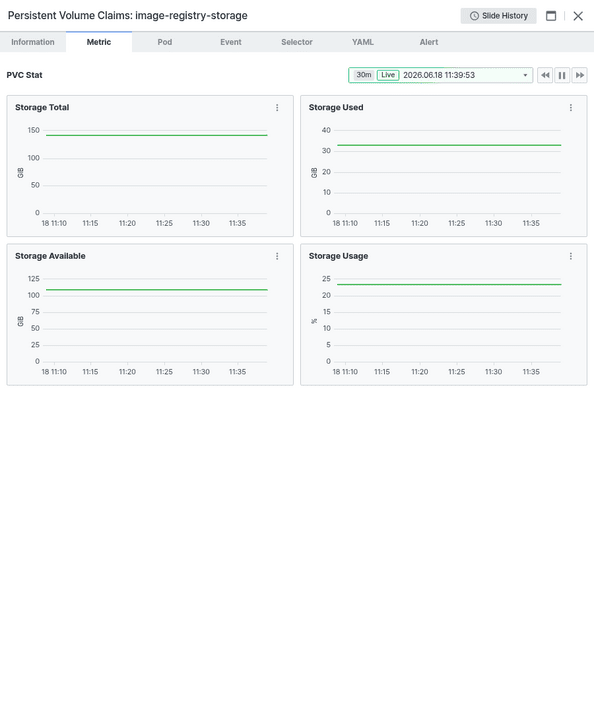This screenshot has width=594, height=713.
Task: Step forward in time range
Action: (579, 75)
